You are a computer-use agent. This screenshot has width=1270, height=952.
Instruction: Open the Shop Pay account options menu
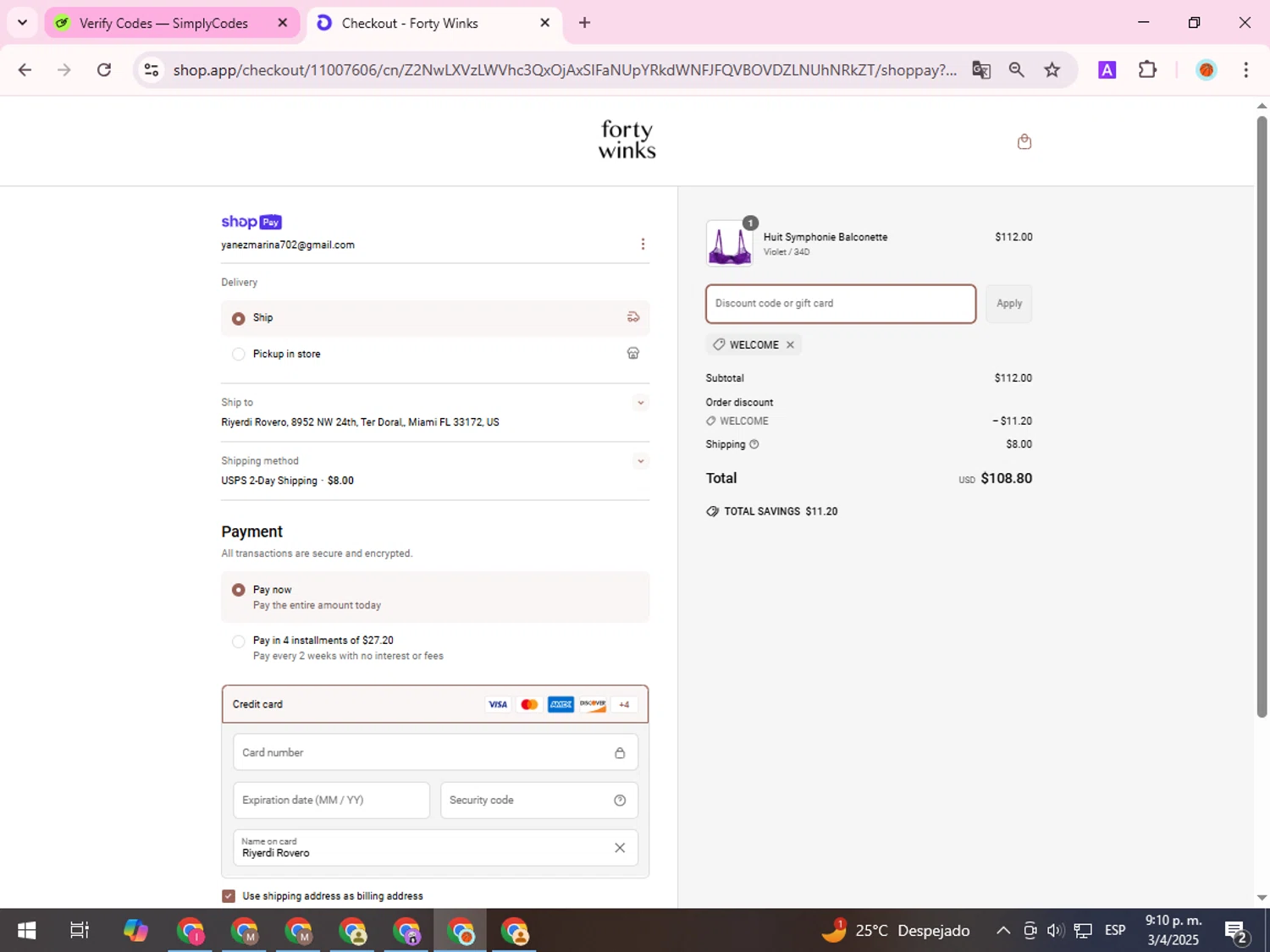pyautogui.click(x=643, y=244)
